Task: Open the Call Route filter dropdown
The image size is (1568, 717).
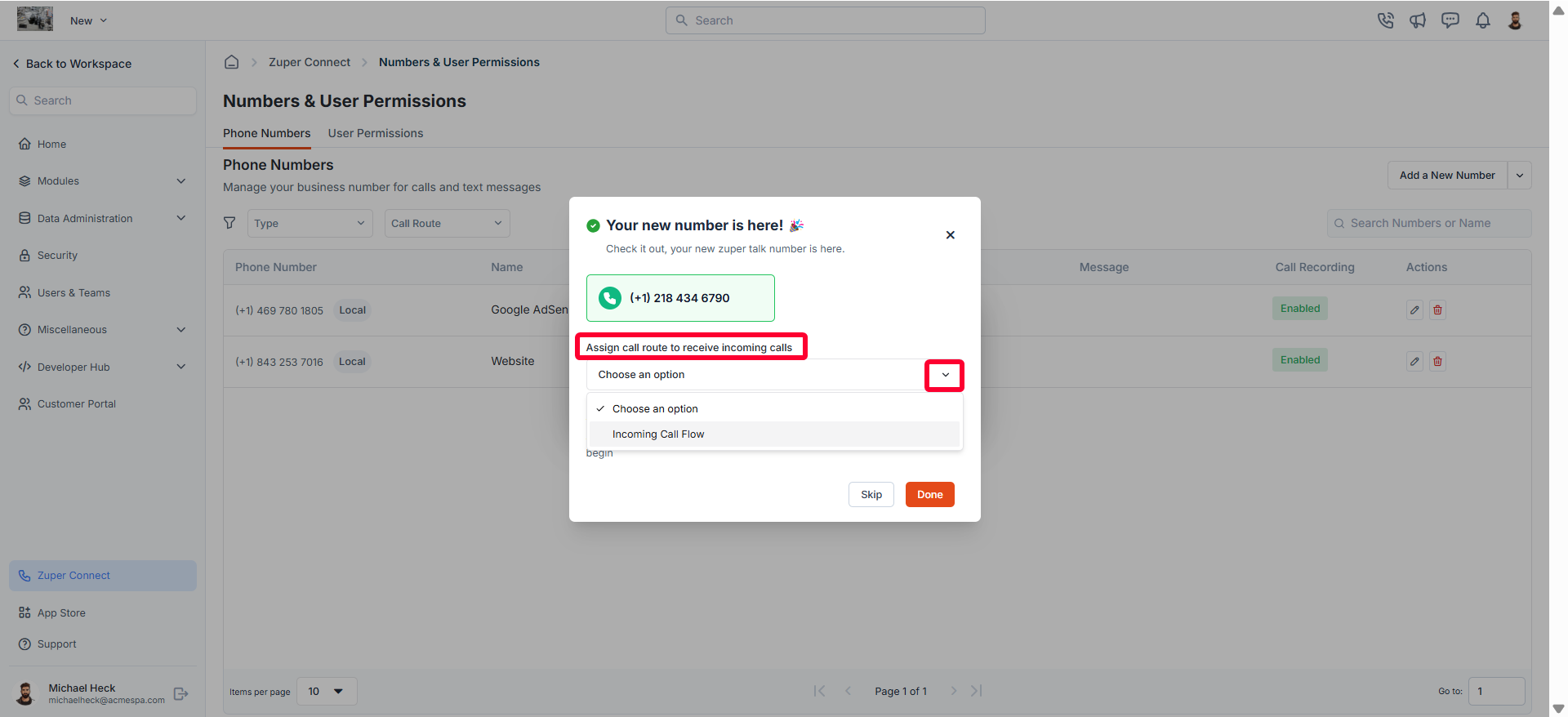Action: pyautogui.click(x=448, y=223)
